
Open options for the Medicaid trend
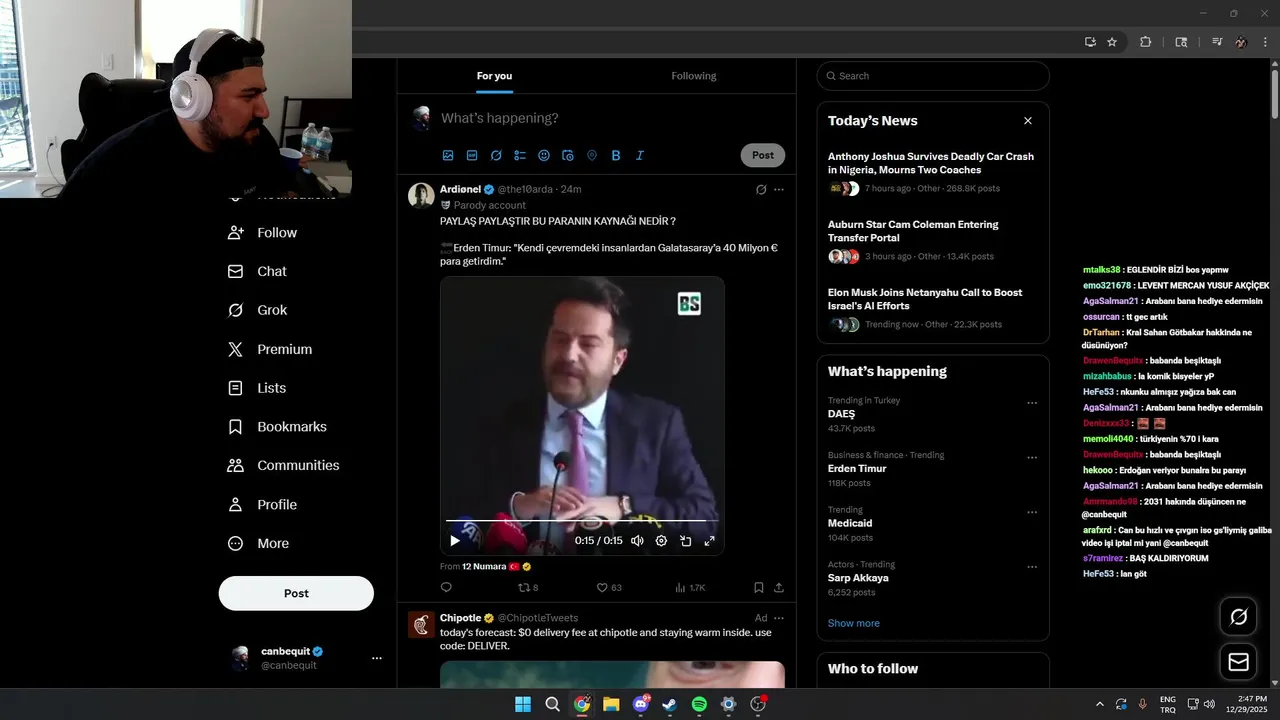1032,512
